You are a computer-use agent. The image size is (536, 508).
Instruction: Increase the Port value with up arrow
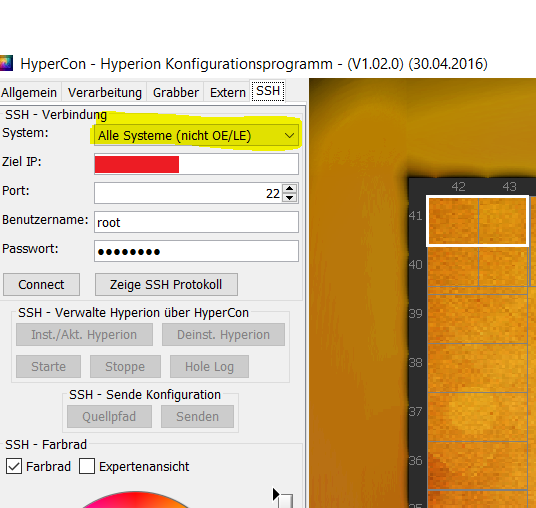click(x=290, y=189)
